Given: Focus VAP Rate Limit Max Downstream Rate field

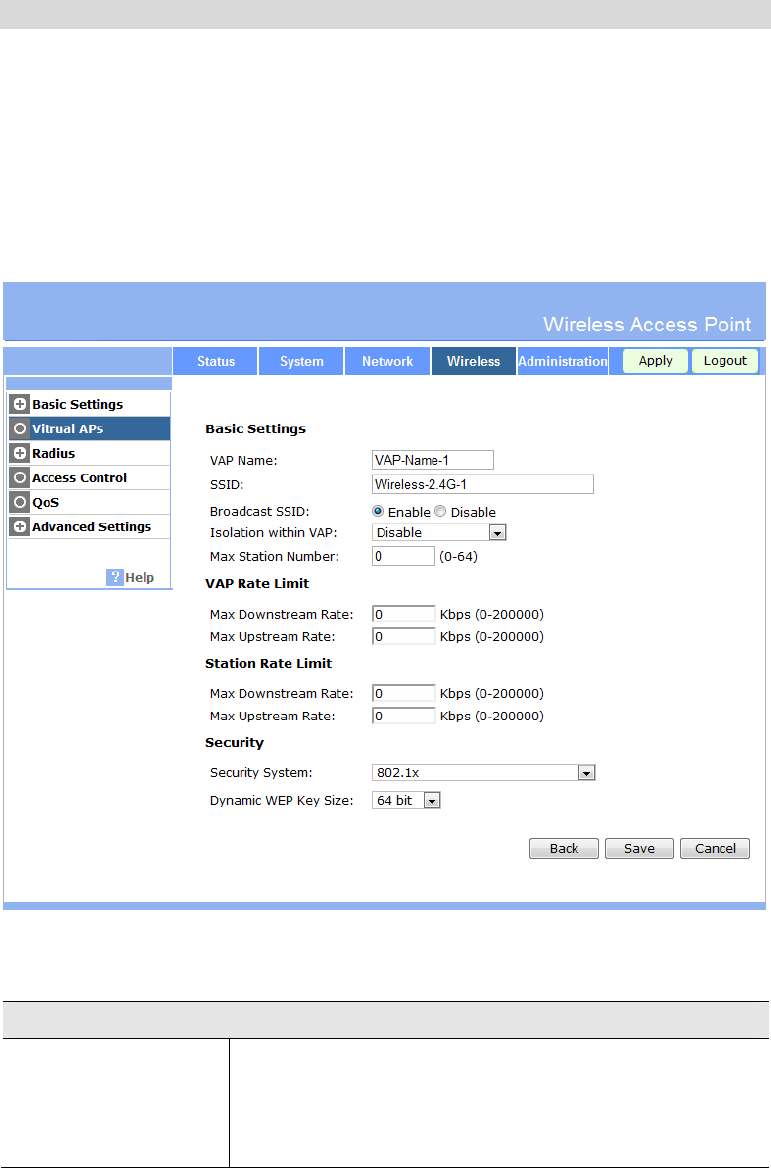Looking at the screenshot, I should 403,615.
